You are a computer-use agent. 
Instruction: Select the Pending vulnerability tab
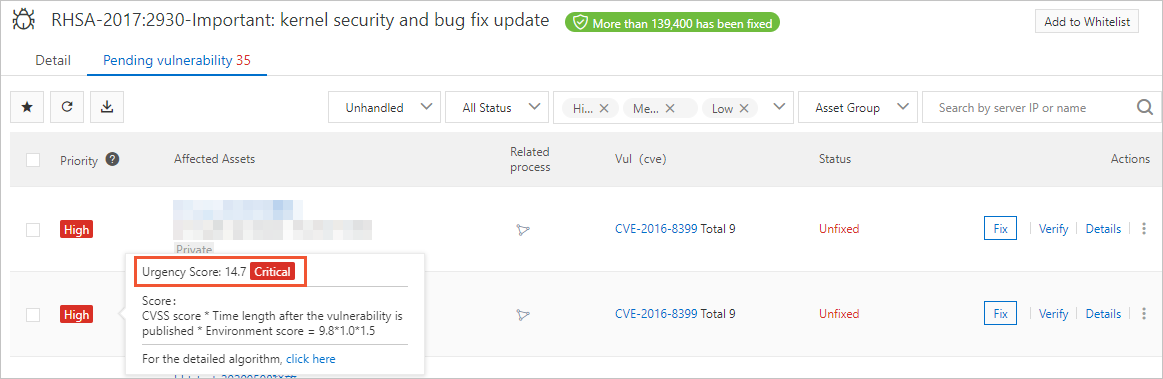coord(177,61)
